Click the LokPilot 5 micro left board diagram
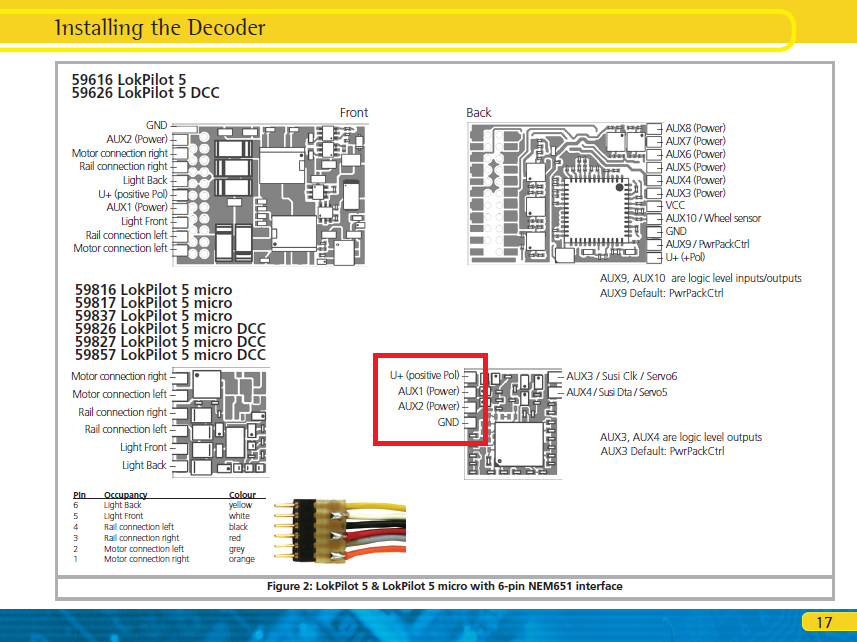The height and width of the screenshot is (642, 857). (x=221, y=422)
